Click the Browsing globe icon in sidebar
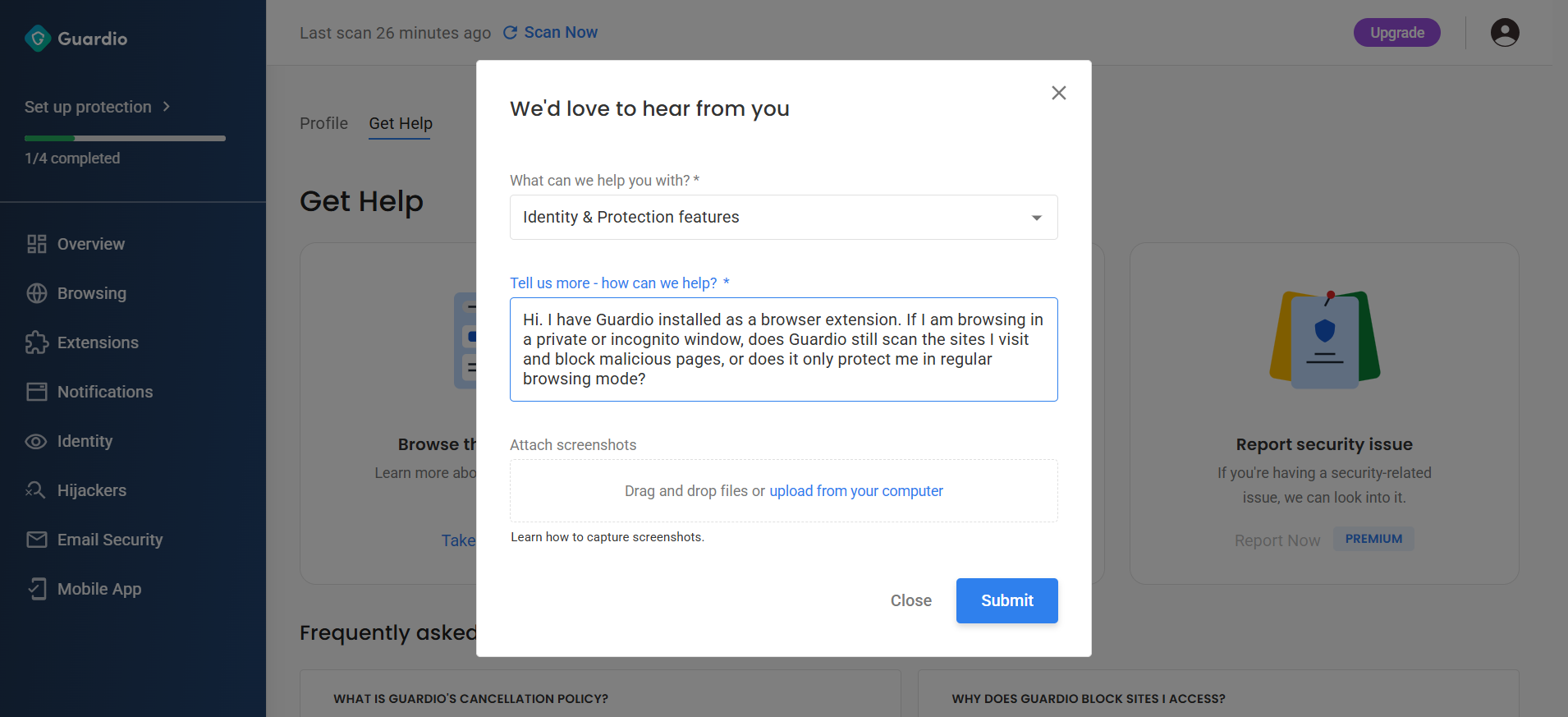 click(37, 293)
